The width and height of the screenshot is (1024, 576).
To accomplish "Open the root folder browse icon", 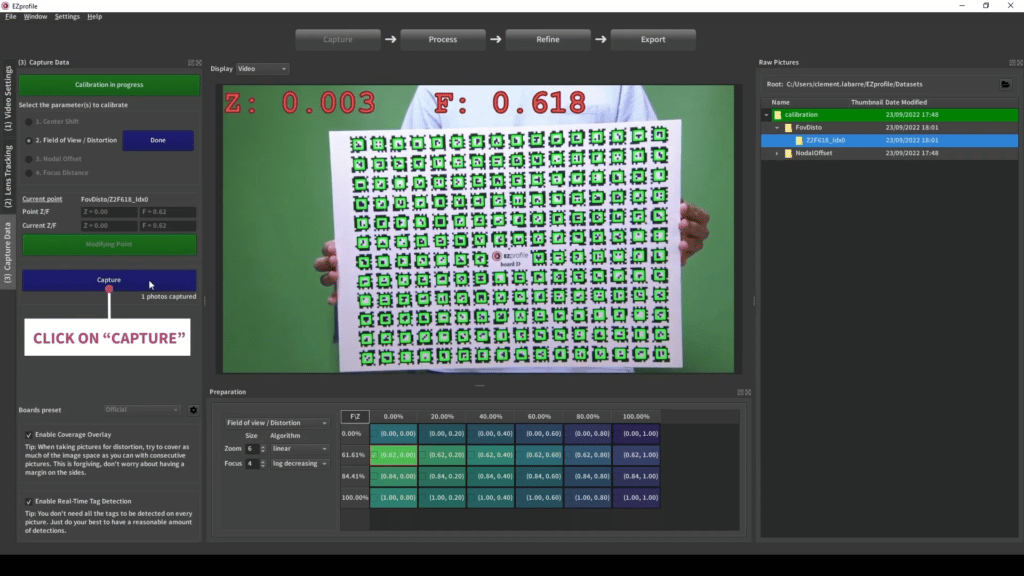I will pos(1005,84).
